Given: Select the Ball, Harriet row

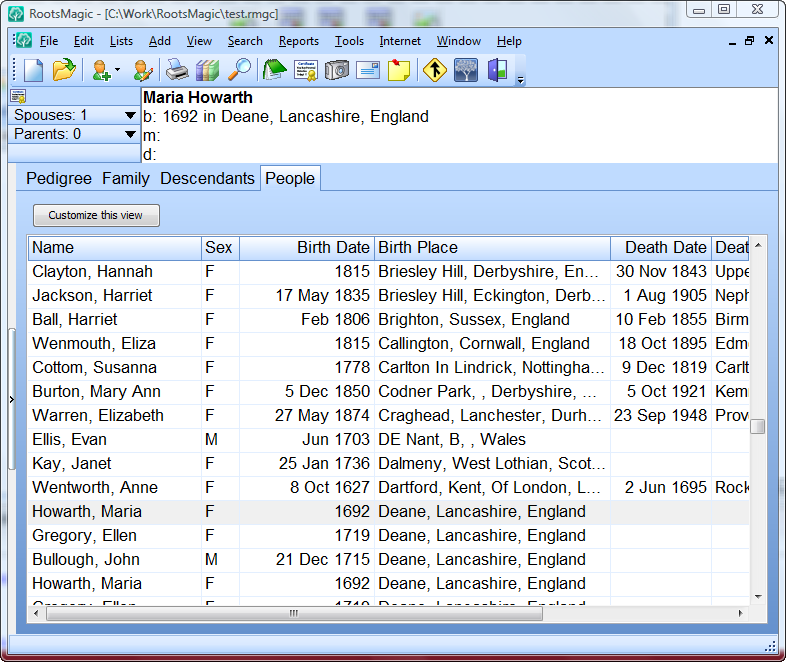Looking at the screenshot, I should [x=388, y=320].
